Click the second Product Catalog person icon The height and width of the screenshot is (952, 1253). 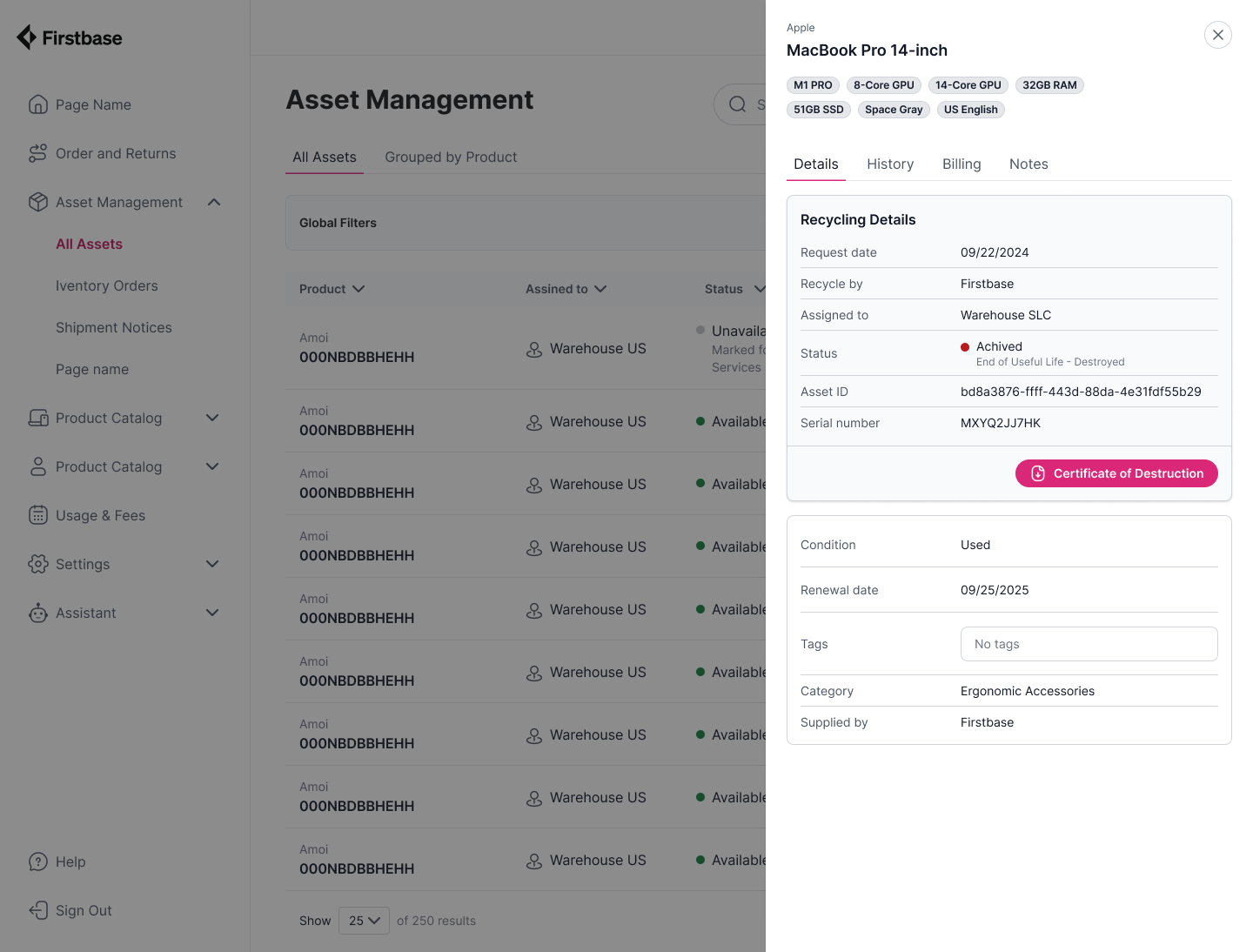coord(38,466)
